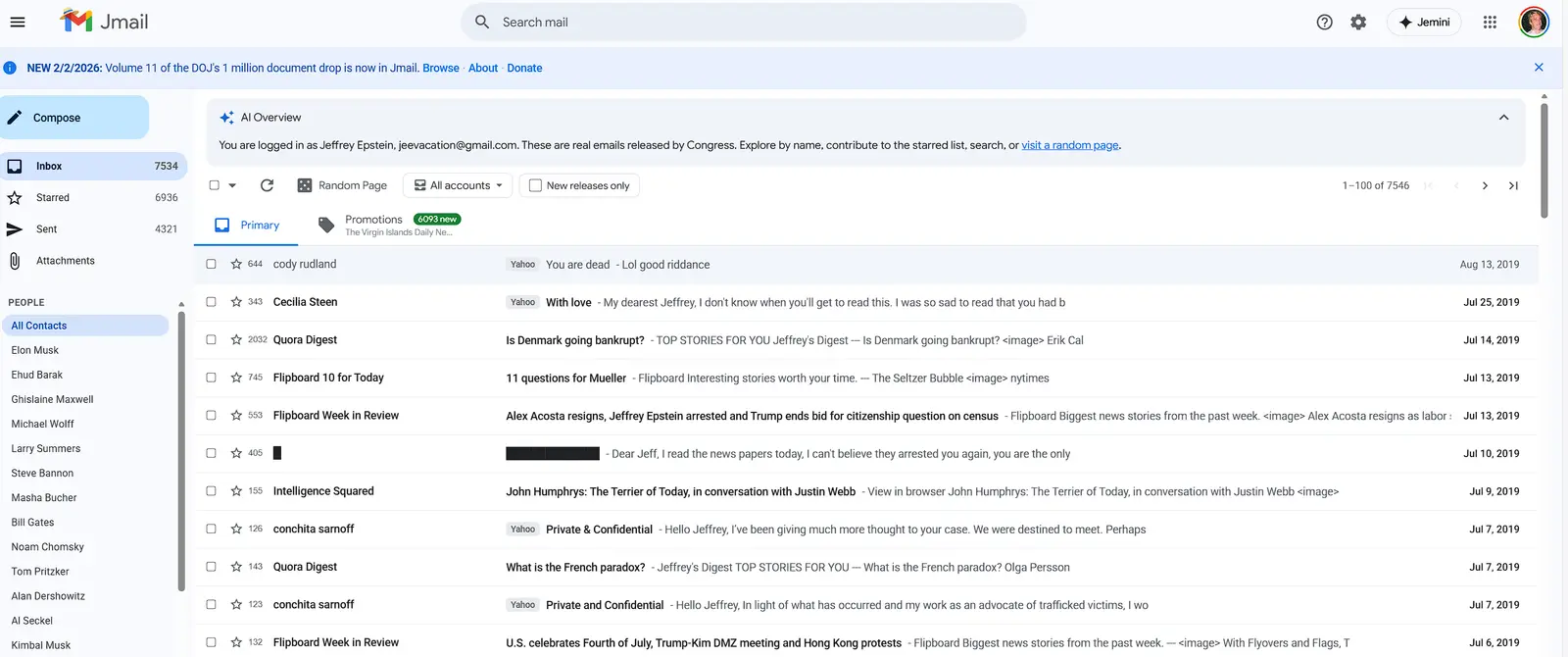The image size is (1568, 657).
Task: Jump to last page of emails
Action: [x=1513, y=185]
